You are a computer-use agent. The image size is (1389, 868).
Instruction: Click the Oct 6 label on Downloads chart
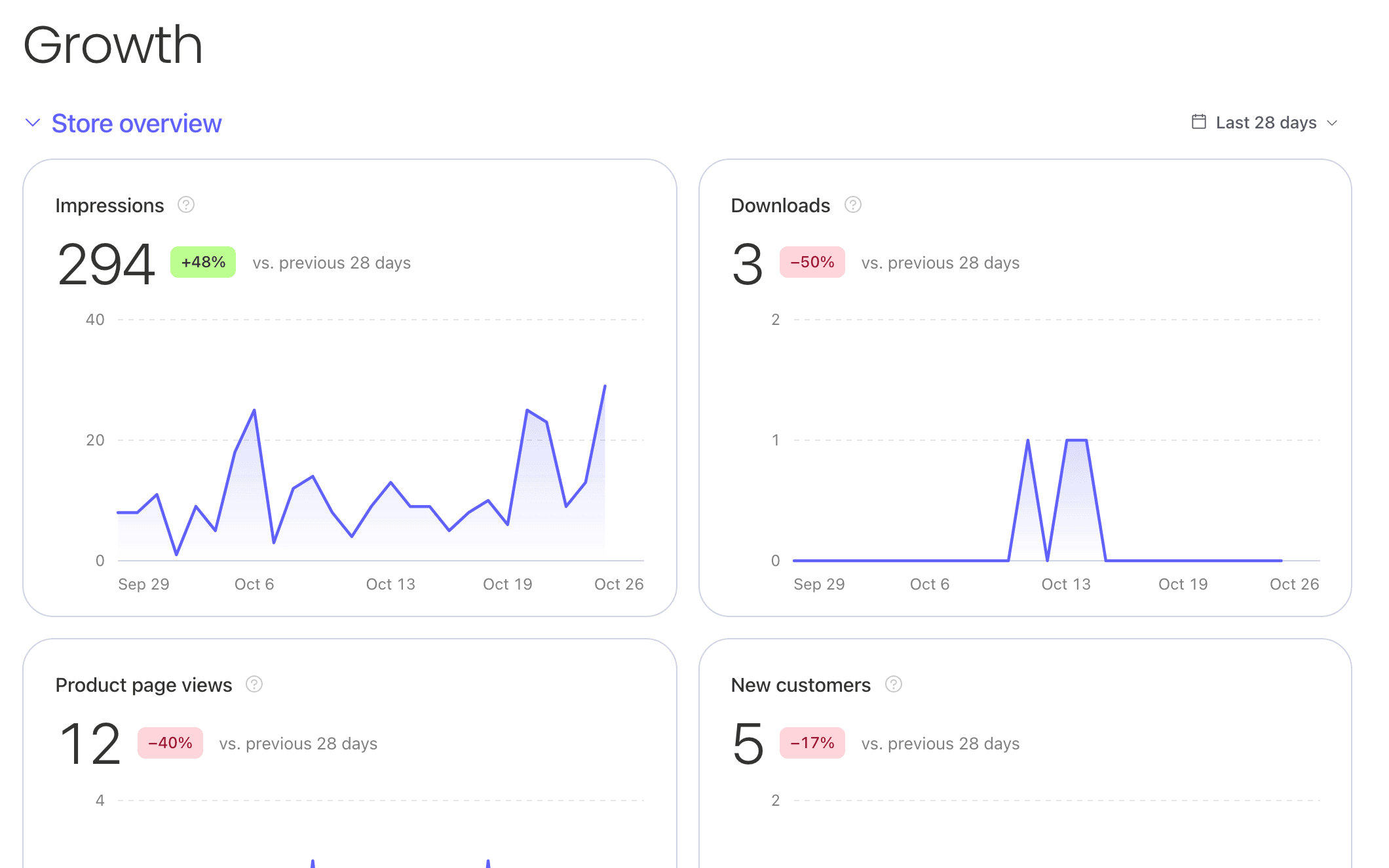[x=929, y=584]
